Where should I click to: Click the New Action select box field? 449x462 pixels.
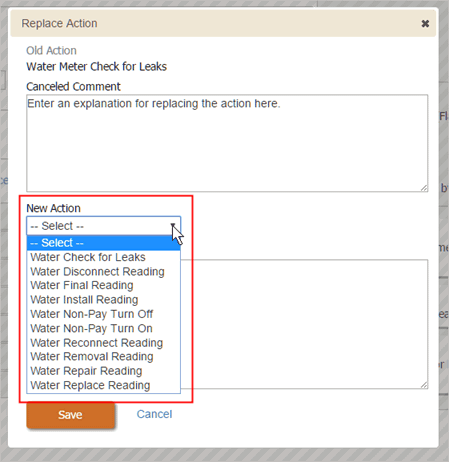(x=104, y=226)
